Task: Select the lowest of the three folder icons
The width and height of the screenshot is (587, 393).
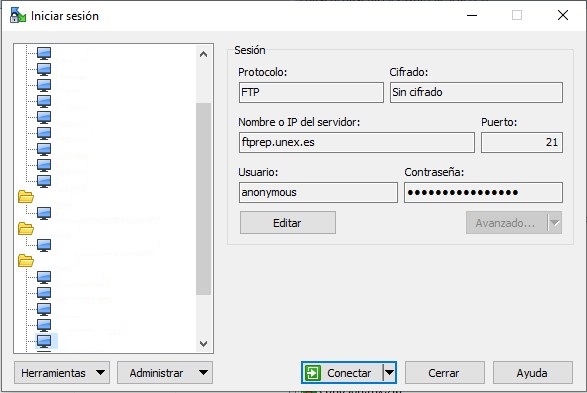Action: 26,261
